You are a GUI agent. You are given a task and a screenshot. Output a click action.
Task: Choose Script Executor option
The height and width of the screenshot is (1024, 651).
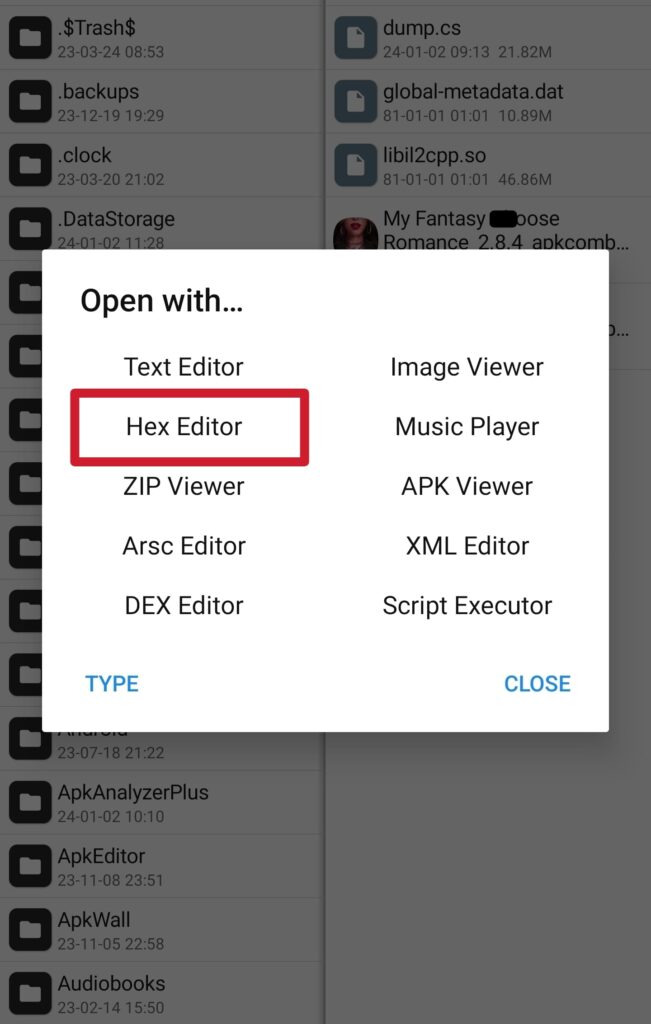467,605
